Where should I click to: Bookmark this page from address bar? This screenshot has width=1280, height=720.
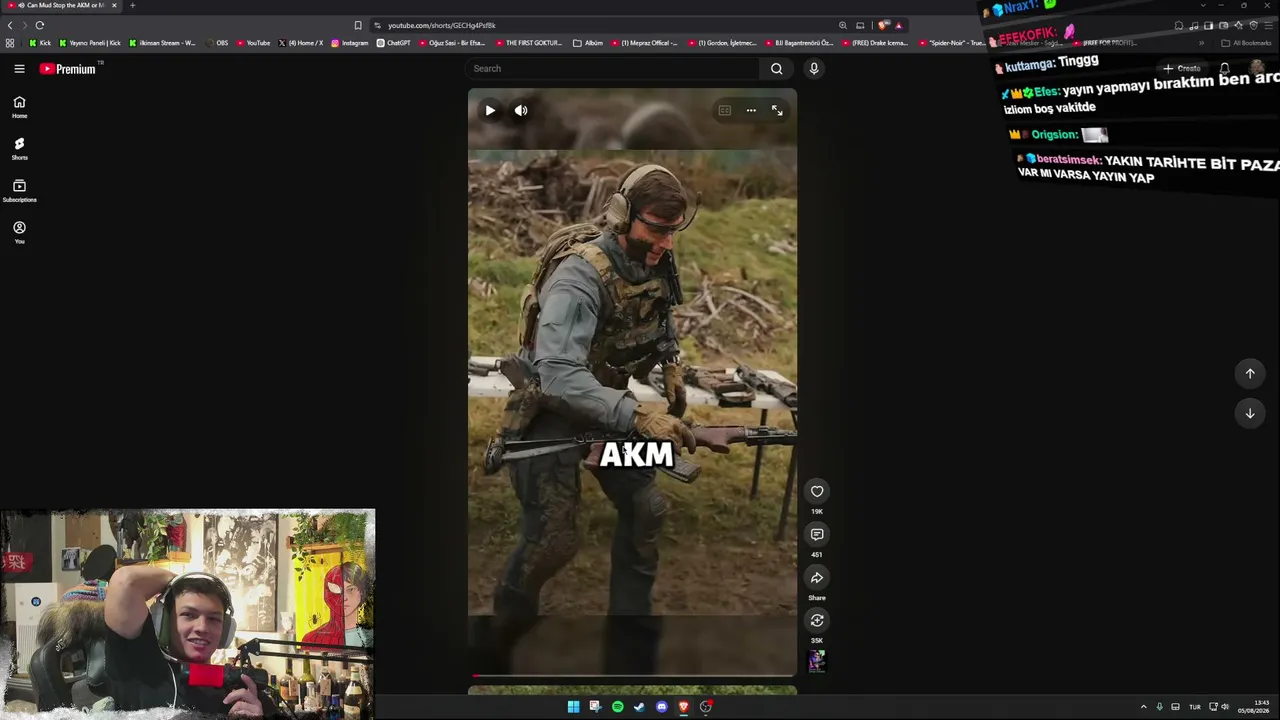(358, 25)
